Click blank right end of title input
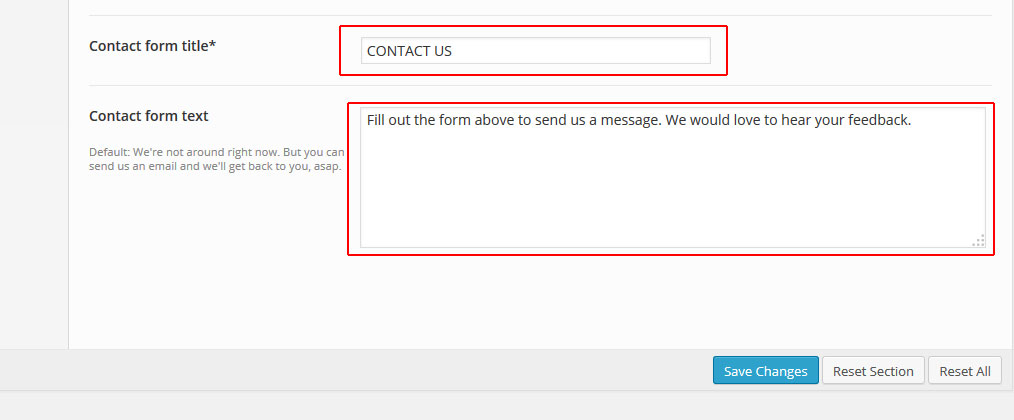 click(650, 51)
